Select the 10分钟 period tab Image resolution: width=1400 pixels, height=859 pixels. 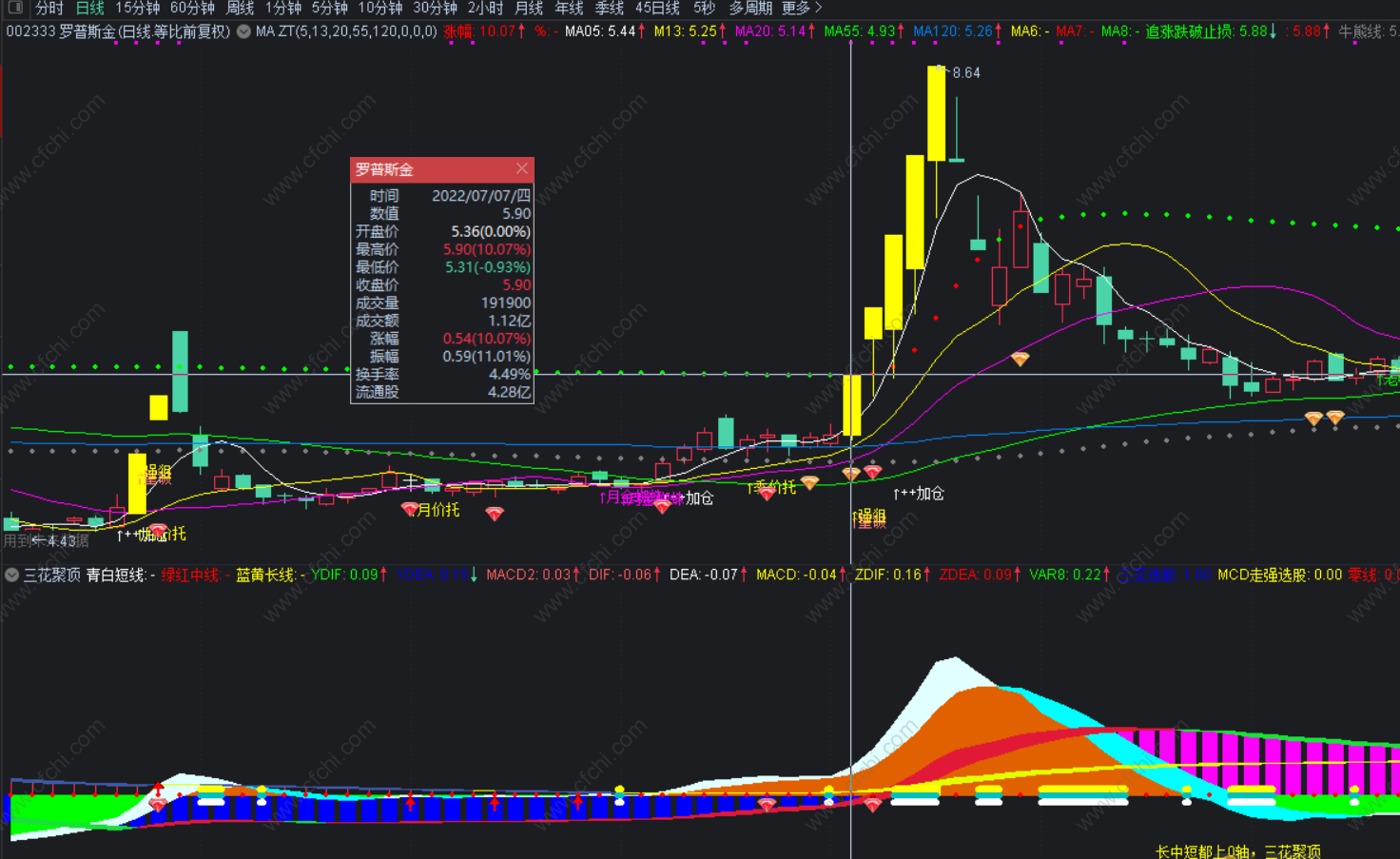click(380, 8)
